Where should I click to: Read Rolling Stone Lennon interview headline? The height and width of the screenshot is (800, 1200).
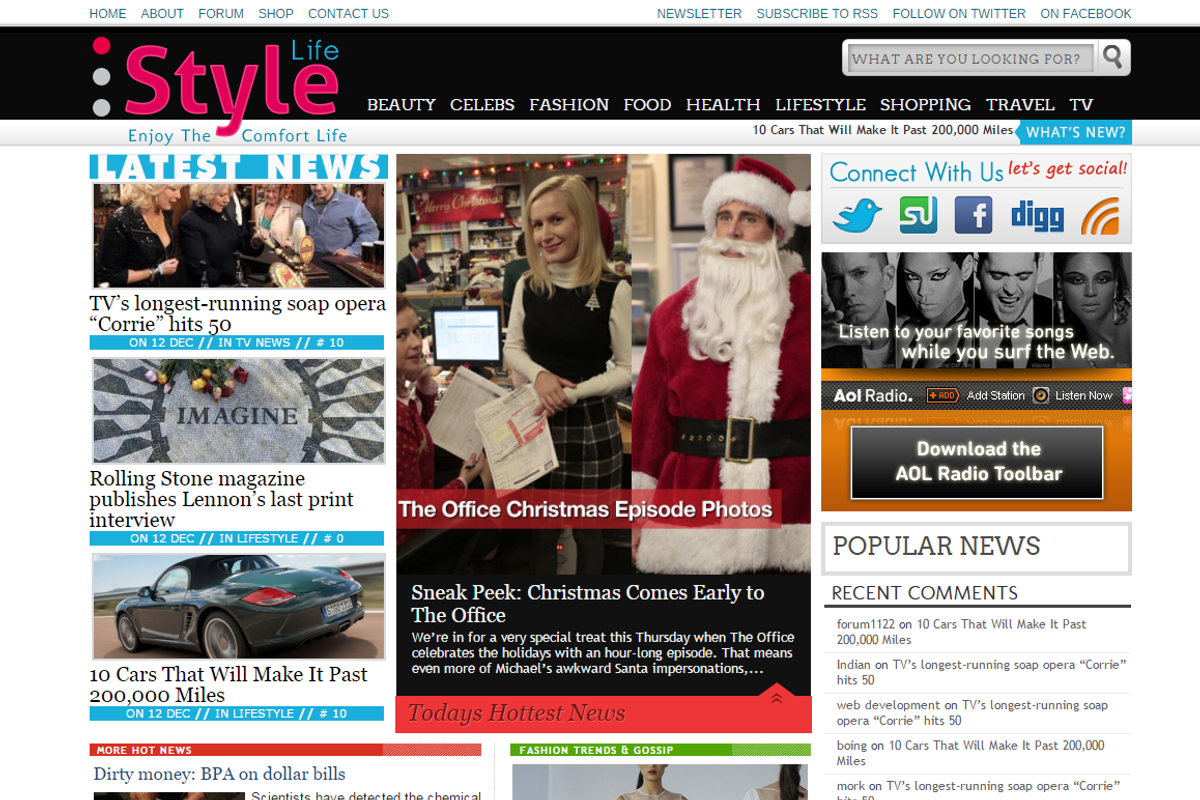pos(222,499)
